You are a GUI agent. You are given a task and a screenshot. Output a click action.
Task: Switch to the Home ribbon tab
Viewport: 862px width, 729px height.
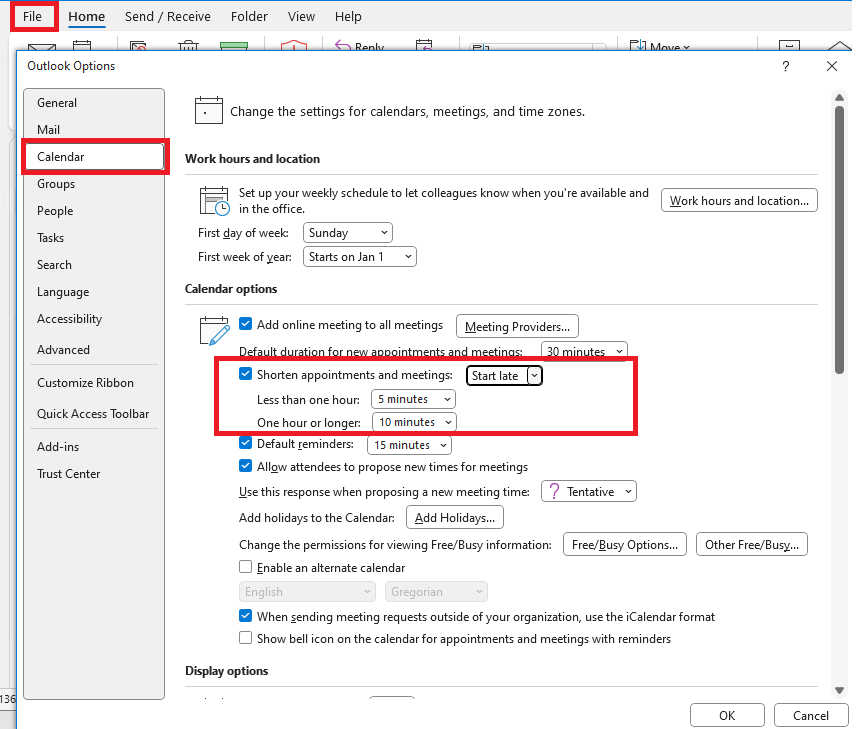[86, 16]
